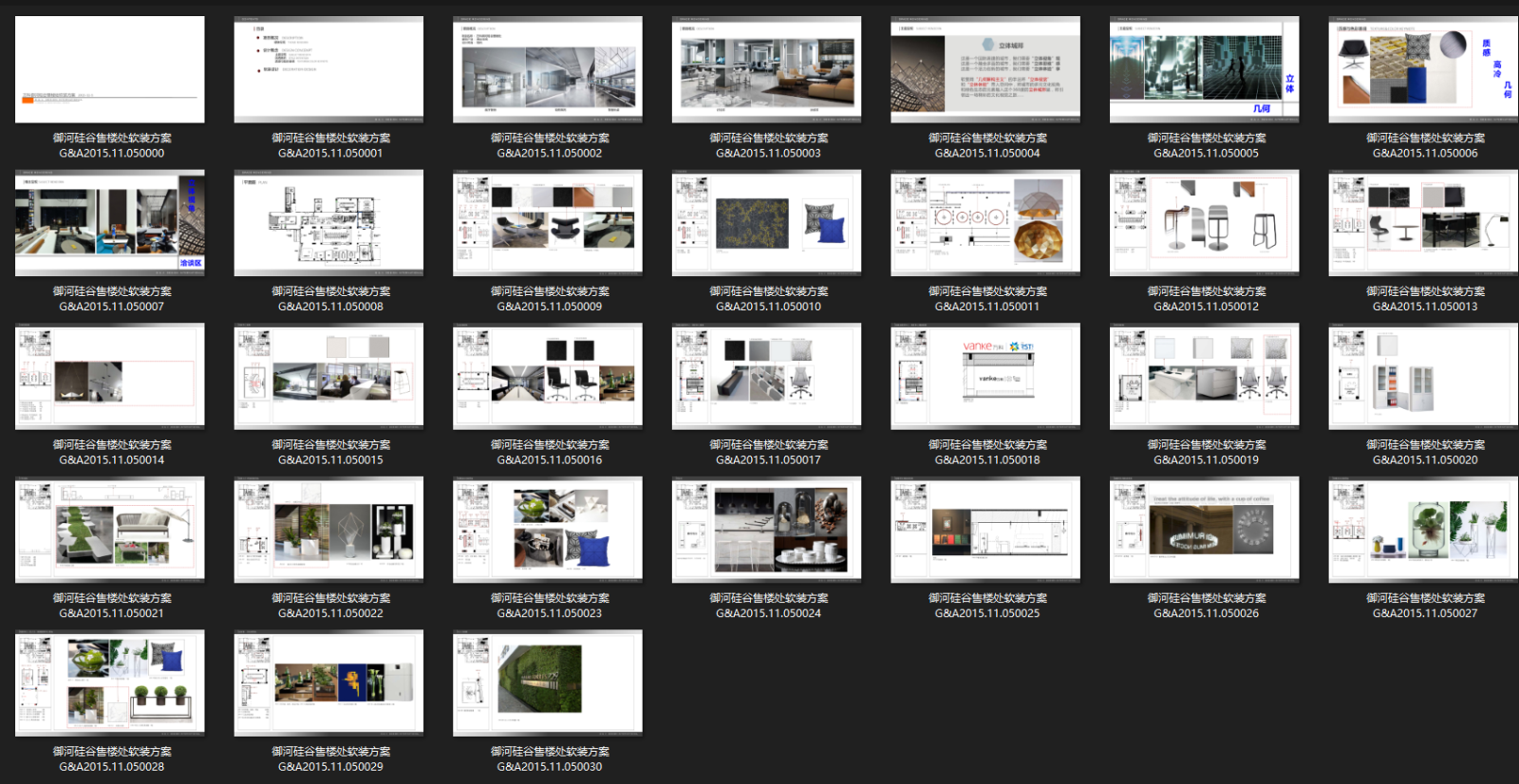1519x784 pixels.
Task: Select bar stools thumbnail G&A2015.11.050012
Action: (x=1205, y=223)
